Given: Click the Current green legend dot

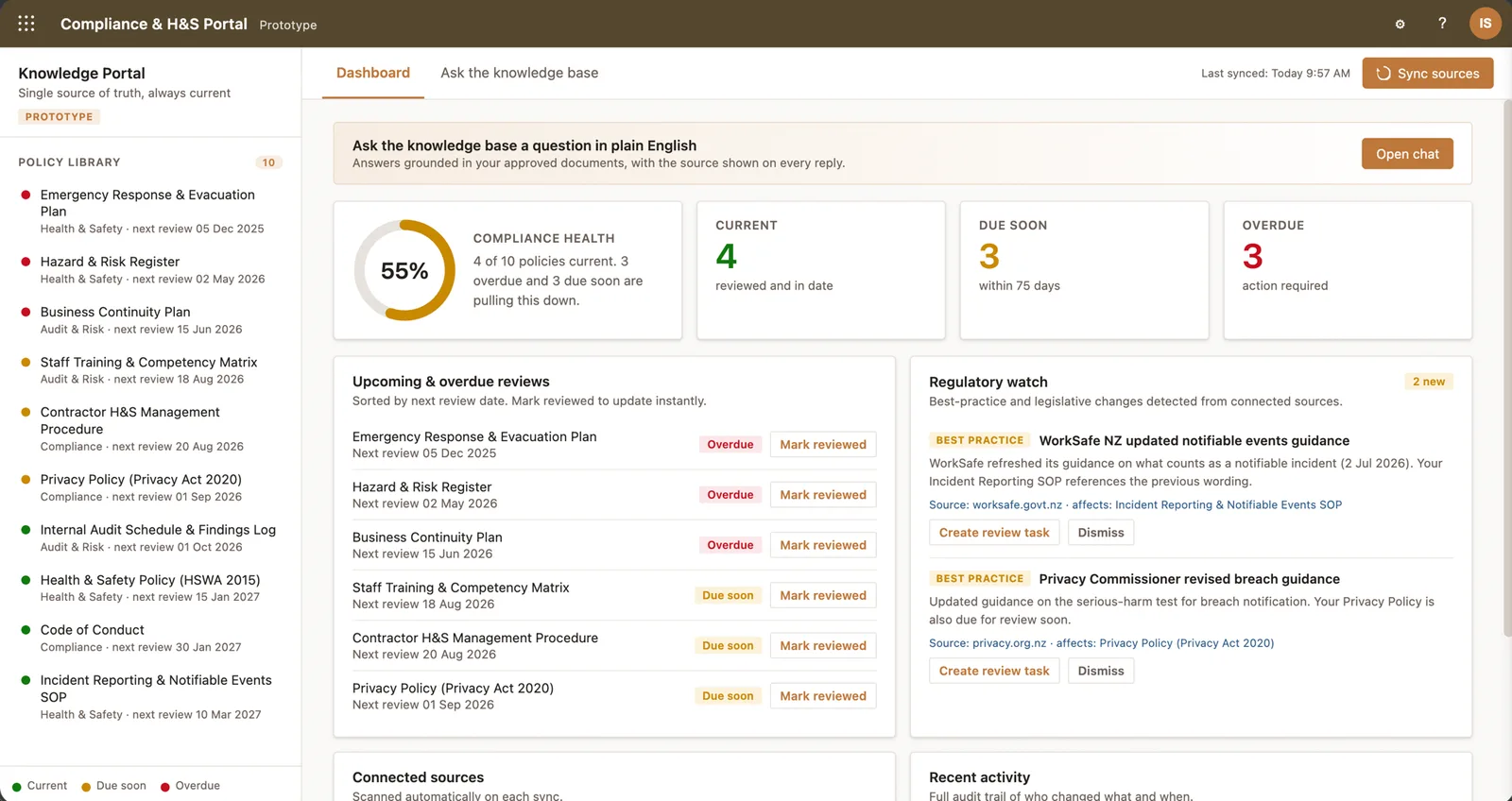Looking at the screenshot, I should (x=17, y=787).
